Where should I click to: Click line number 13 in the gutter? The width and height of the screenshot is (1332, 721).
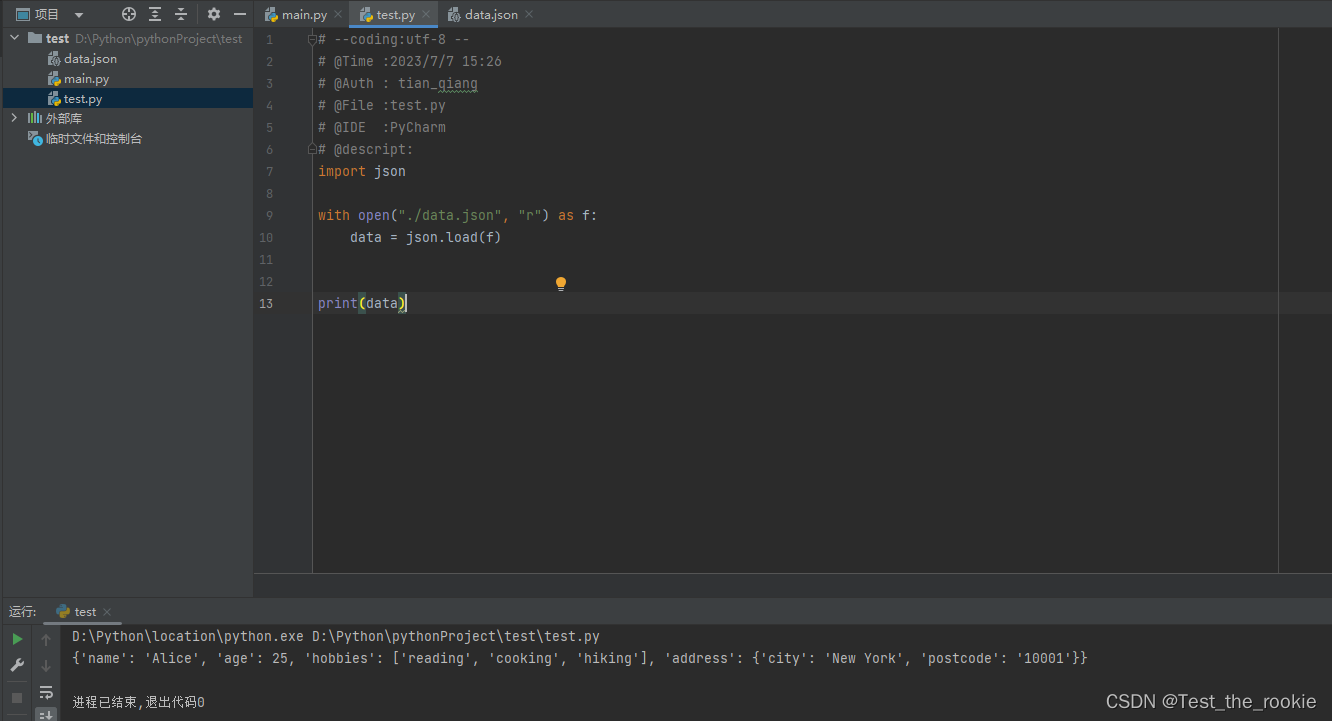[266, 303]
